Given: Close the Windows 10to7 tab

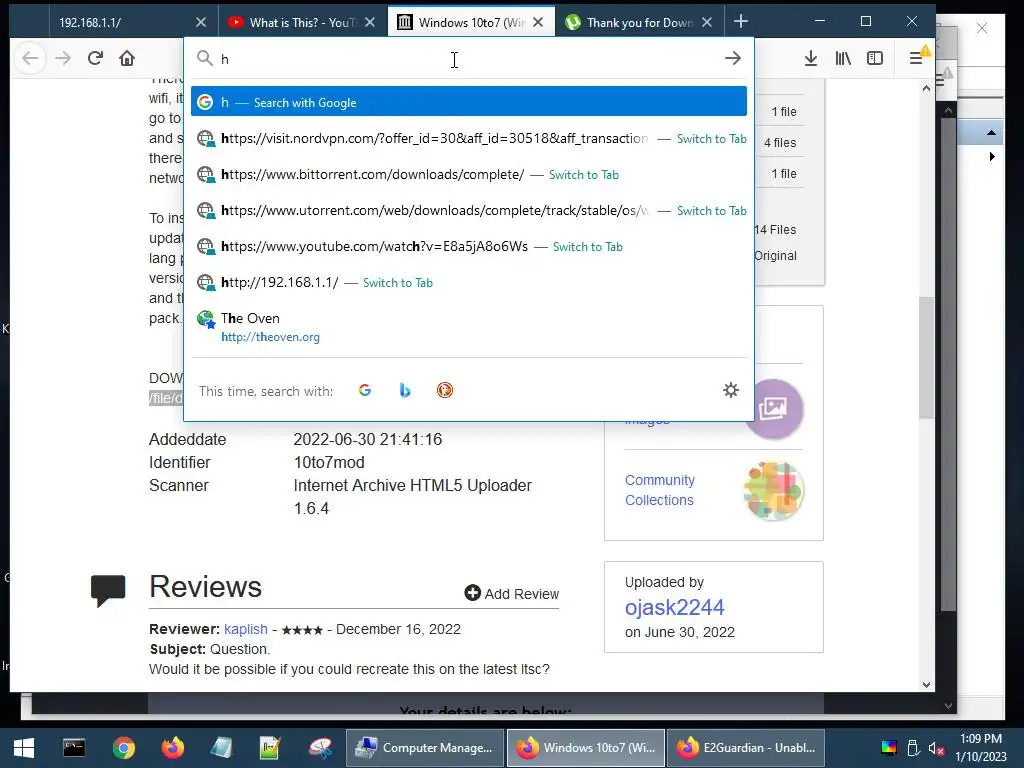Looking at the screenshot, I should 538,22.
